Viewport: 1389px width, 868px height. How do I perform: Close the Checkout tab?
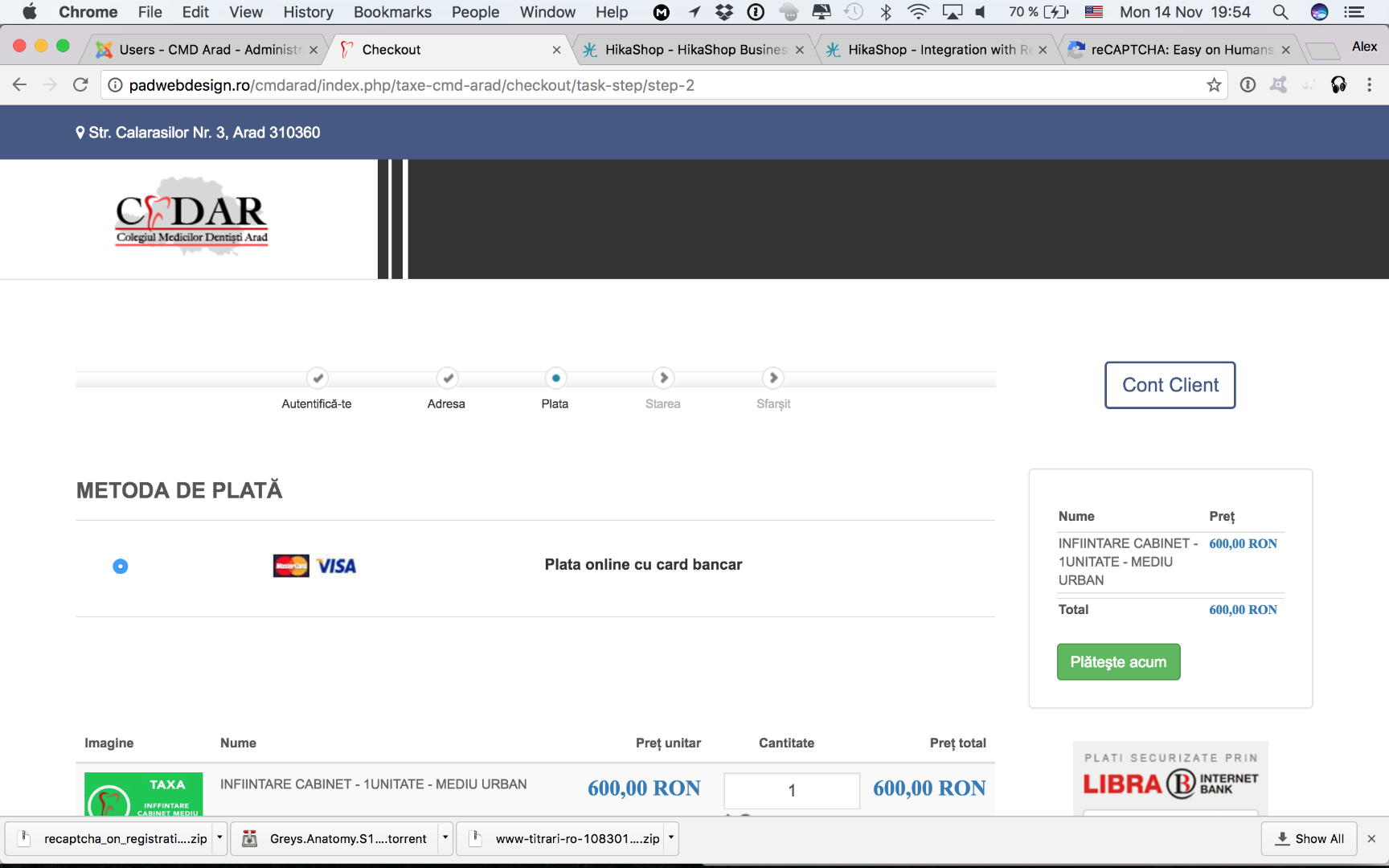click(556, 50)
